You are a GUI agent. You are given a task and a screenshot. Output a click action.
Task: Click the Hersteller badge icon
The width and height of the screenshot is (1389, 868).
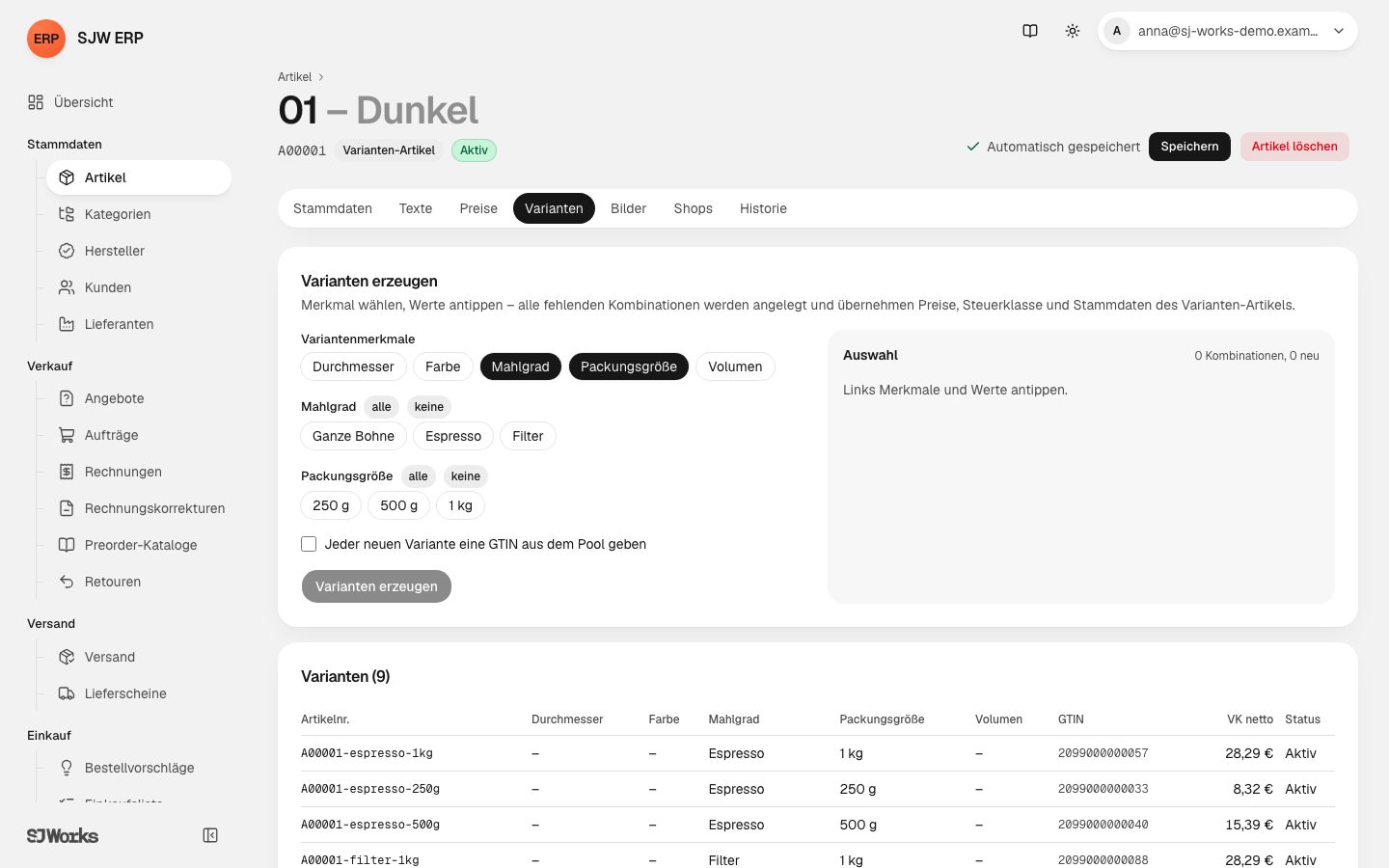point(67,251)
